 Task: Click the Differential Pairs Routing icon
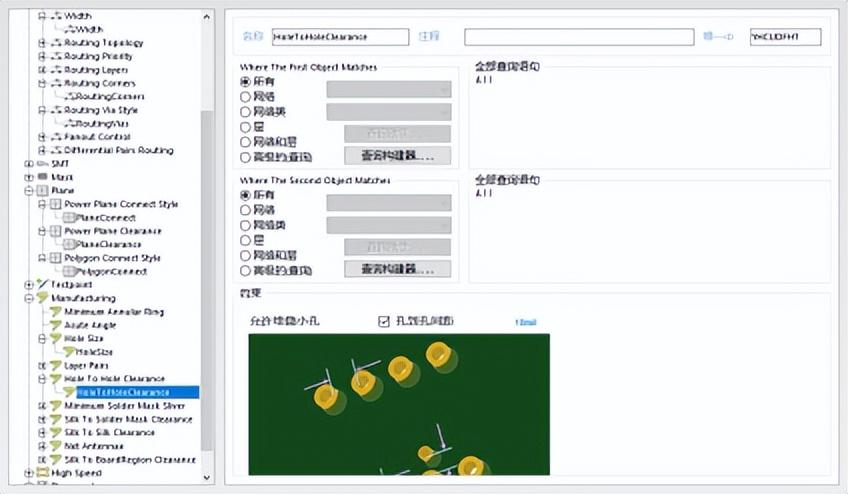(x=56, y=150)
